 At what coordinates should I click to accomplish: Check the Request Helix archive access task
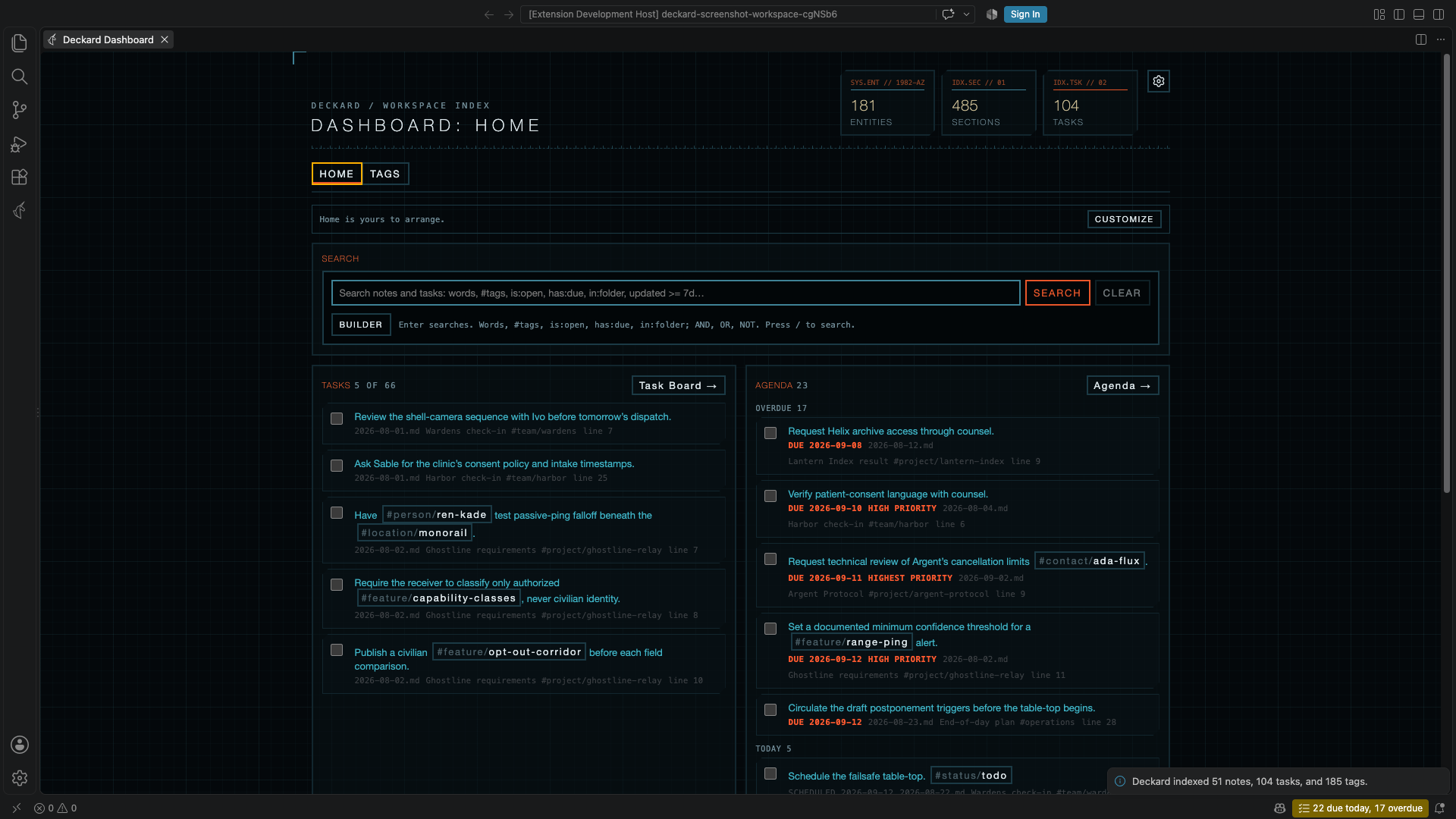(x=770, y=433)
